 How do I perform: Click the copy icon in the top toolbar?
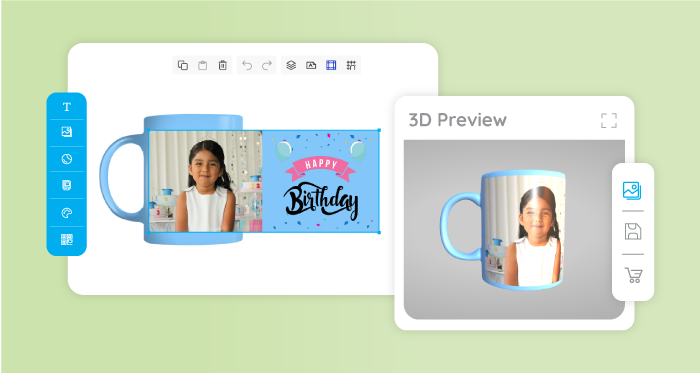coord(183,65)
